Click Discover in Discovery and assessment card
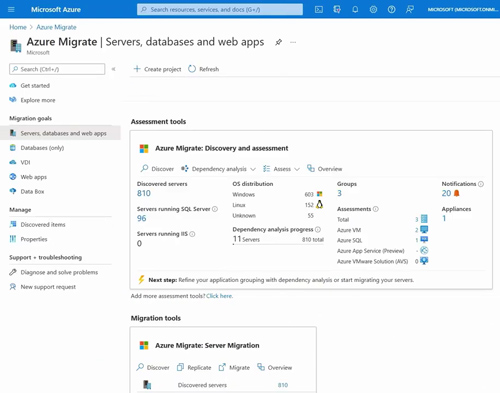500x393 pixels. (x=157, y=169)
